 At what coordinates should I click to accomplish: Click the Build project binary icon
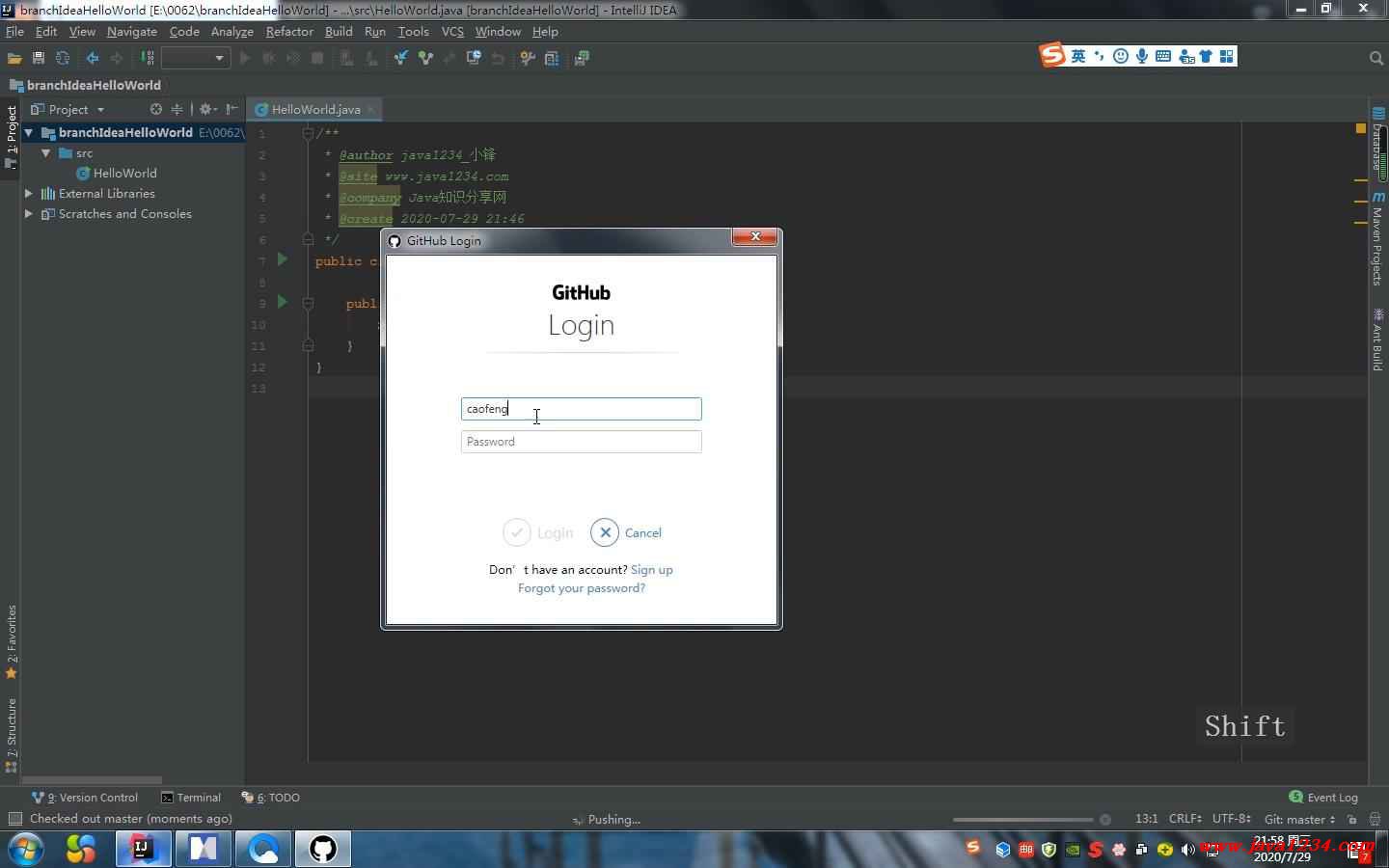pos(148,58)
